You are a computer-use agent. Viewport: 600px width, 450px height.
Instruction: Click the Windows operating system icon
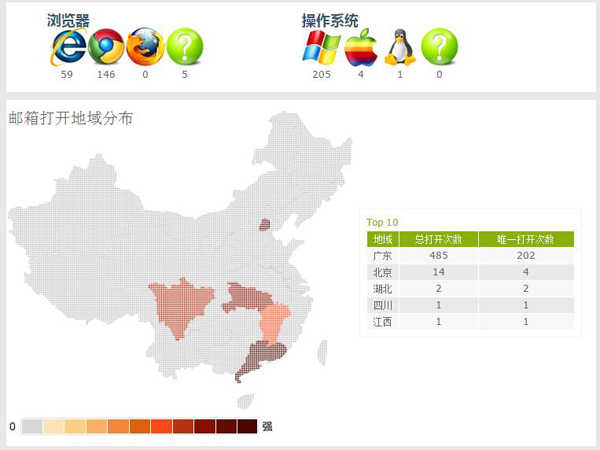pos(321,47)
